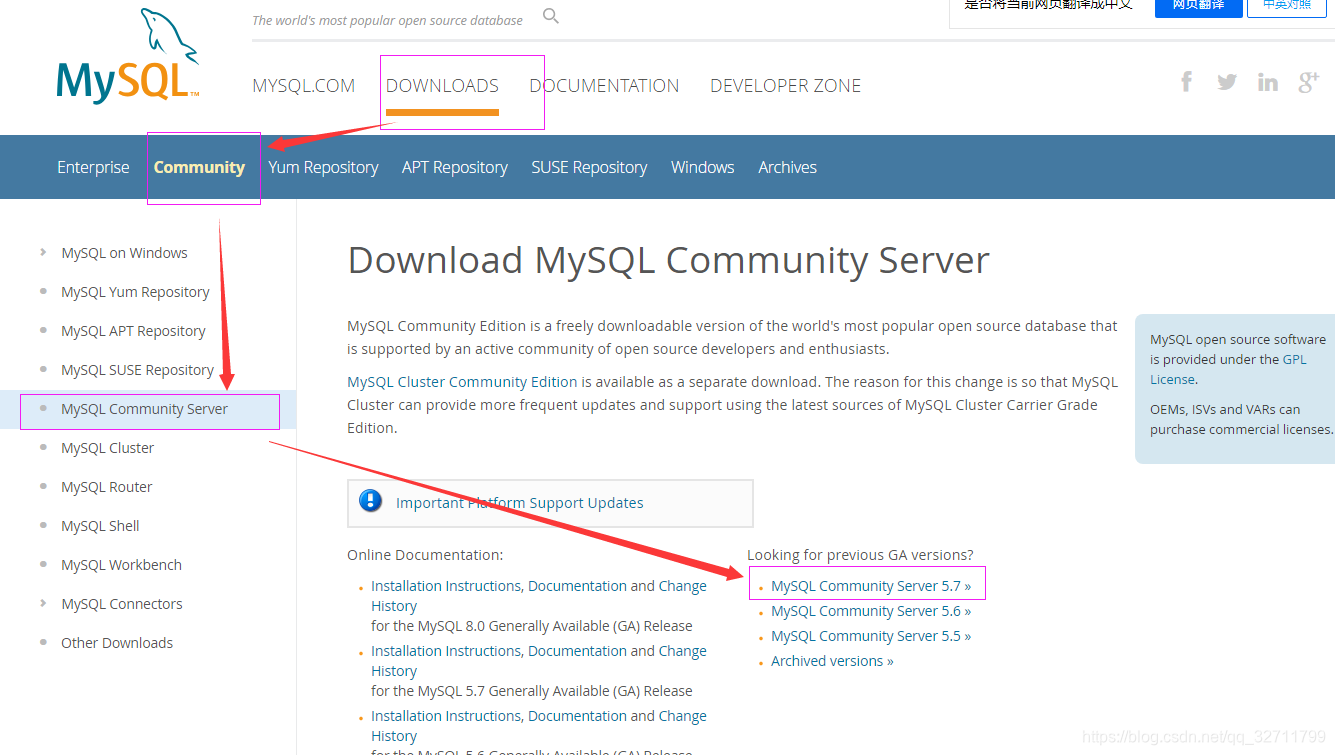Select the Community tab

(x=199, y=167)
